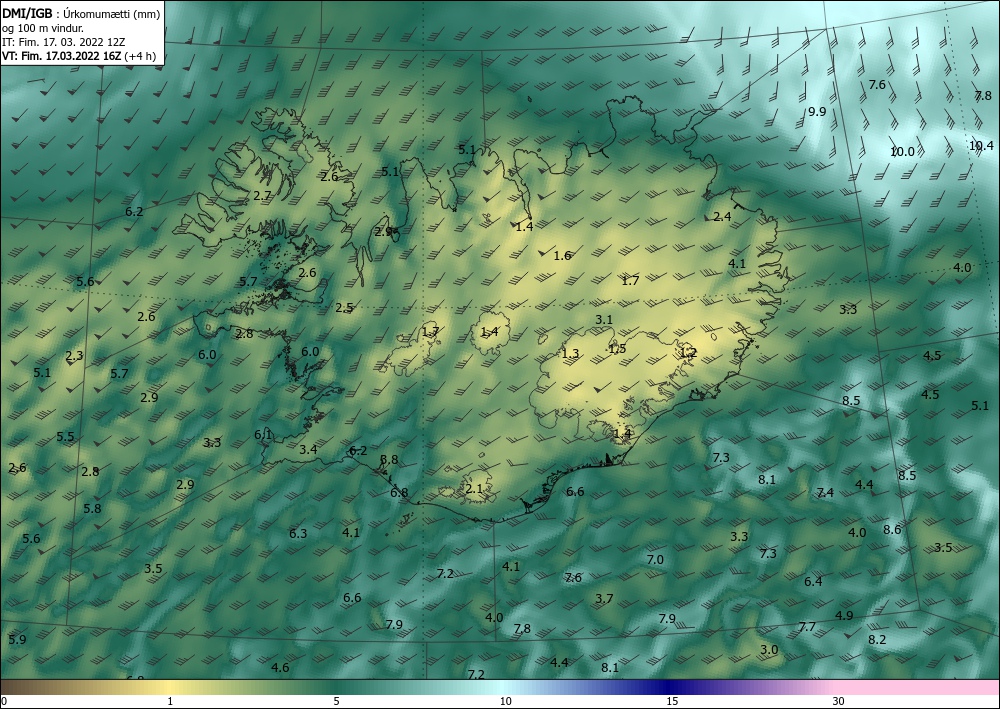Click the 15 tick label on the color scale
Screen dimensions: 1000x709
pos(672,702)
